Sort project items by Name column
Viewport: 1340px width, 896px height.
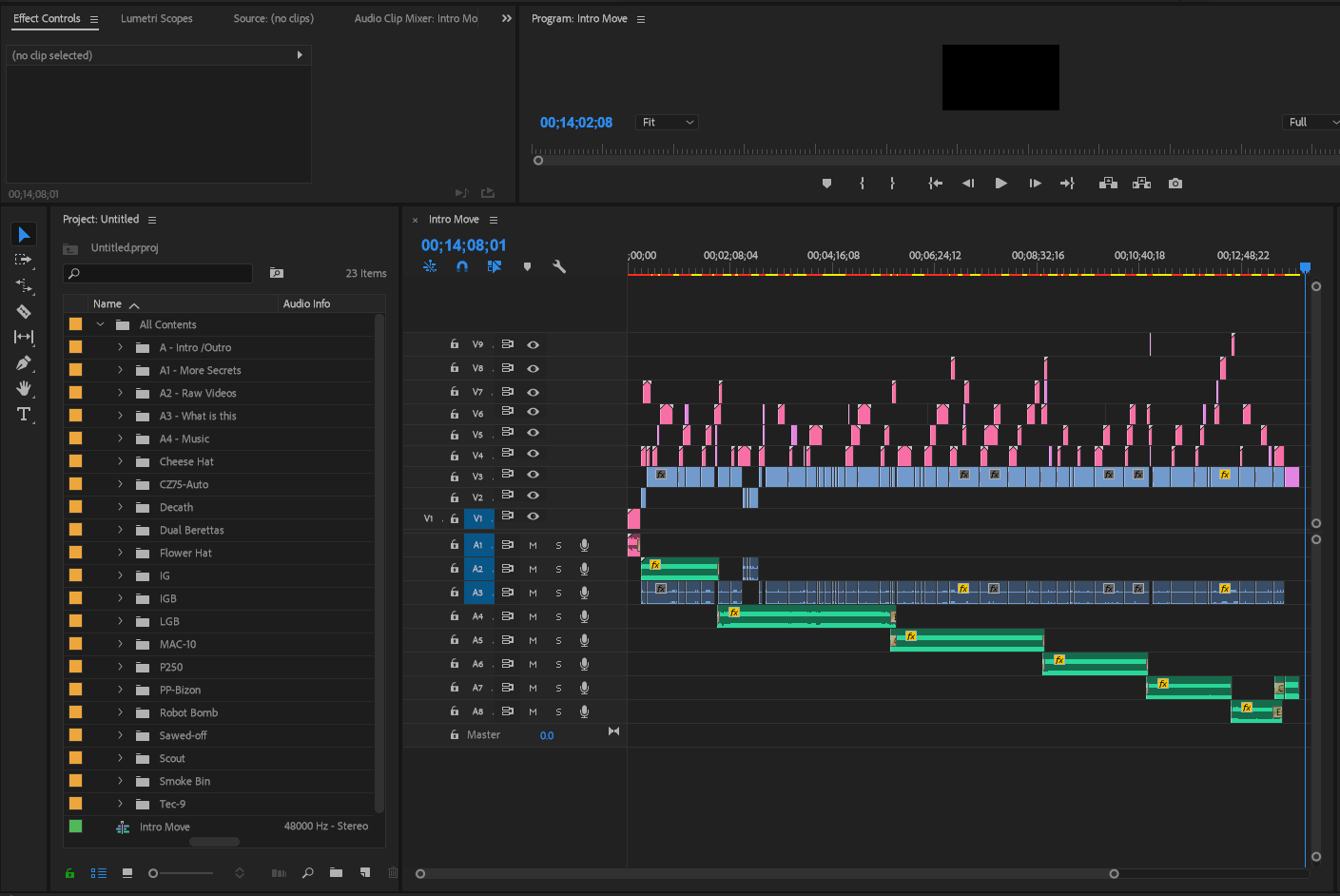coord(107,304)
